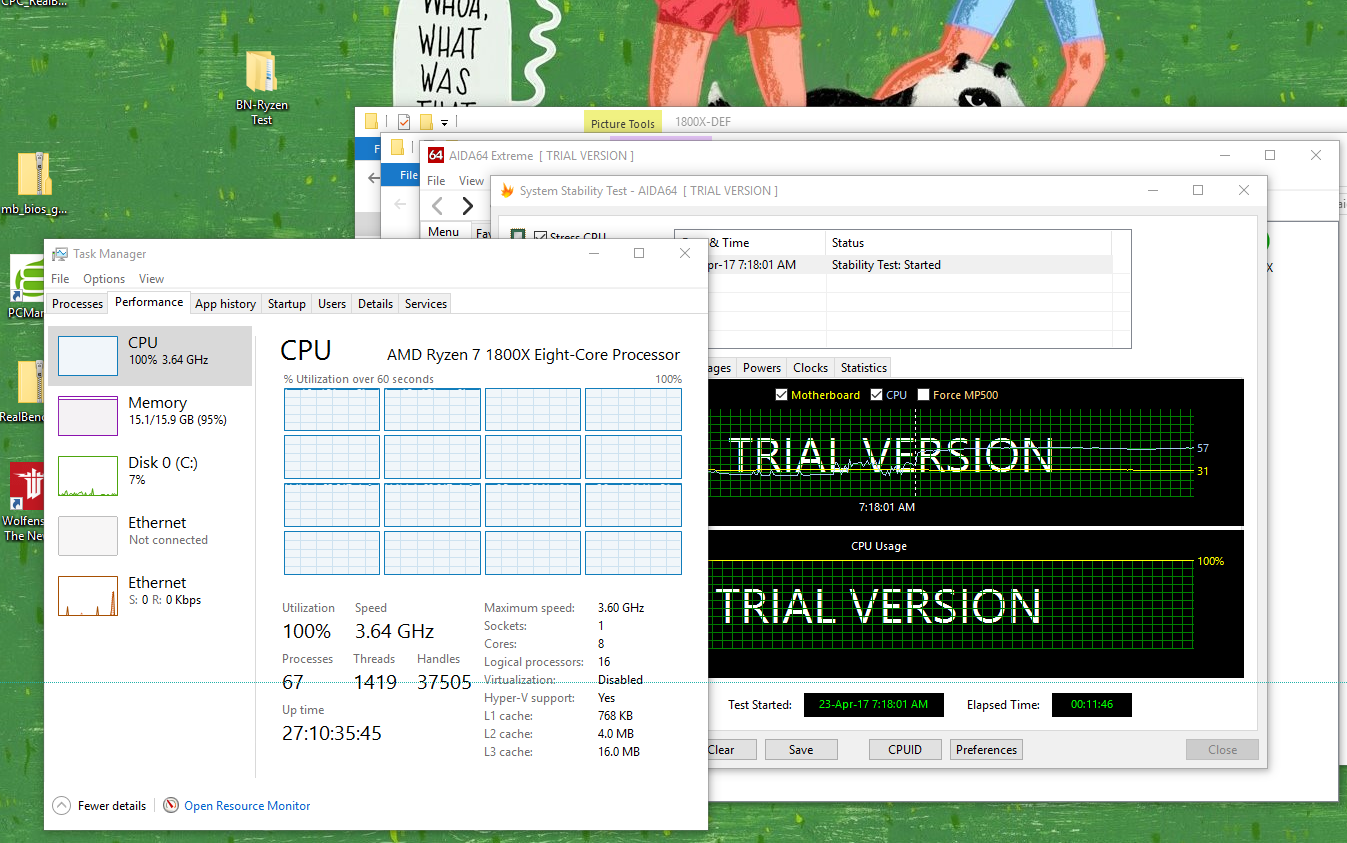Open the View menu in AIDA64 Extreme
The image size is (1347, 843).
[471, 181]
